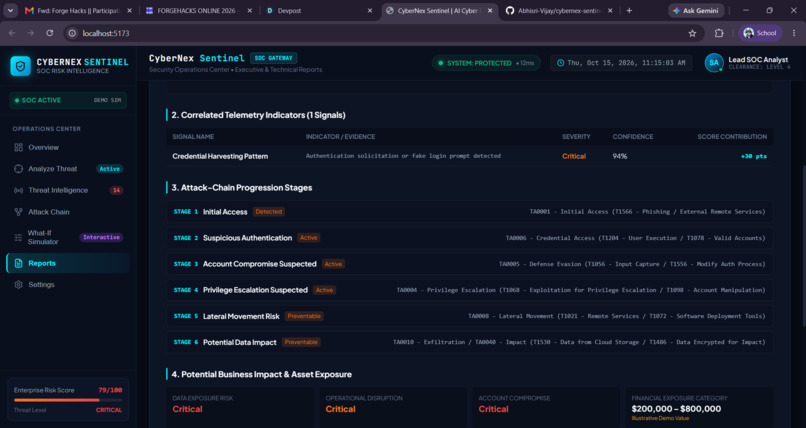Bookmark this page with the star icon

coord(692,33)
